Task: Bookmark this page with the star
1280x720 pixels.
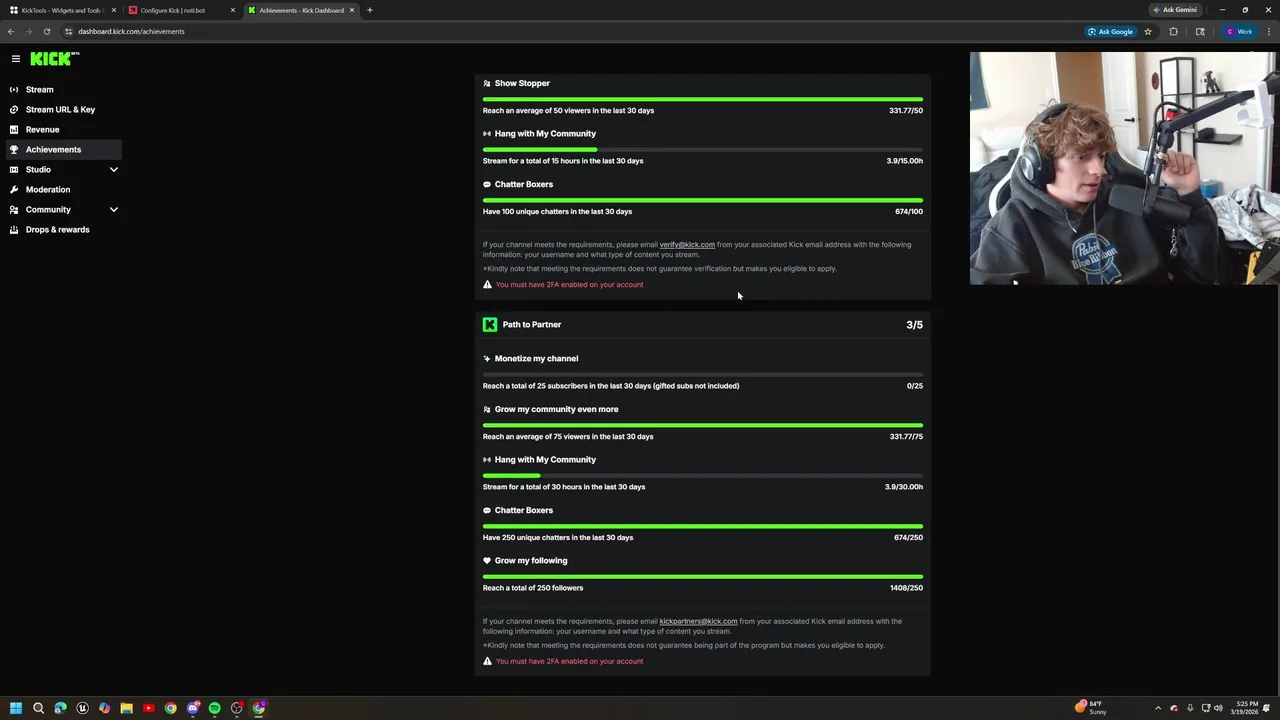Action: (x=1148, y=31)
